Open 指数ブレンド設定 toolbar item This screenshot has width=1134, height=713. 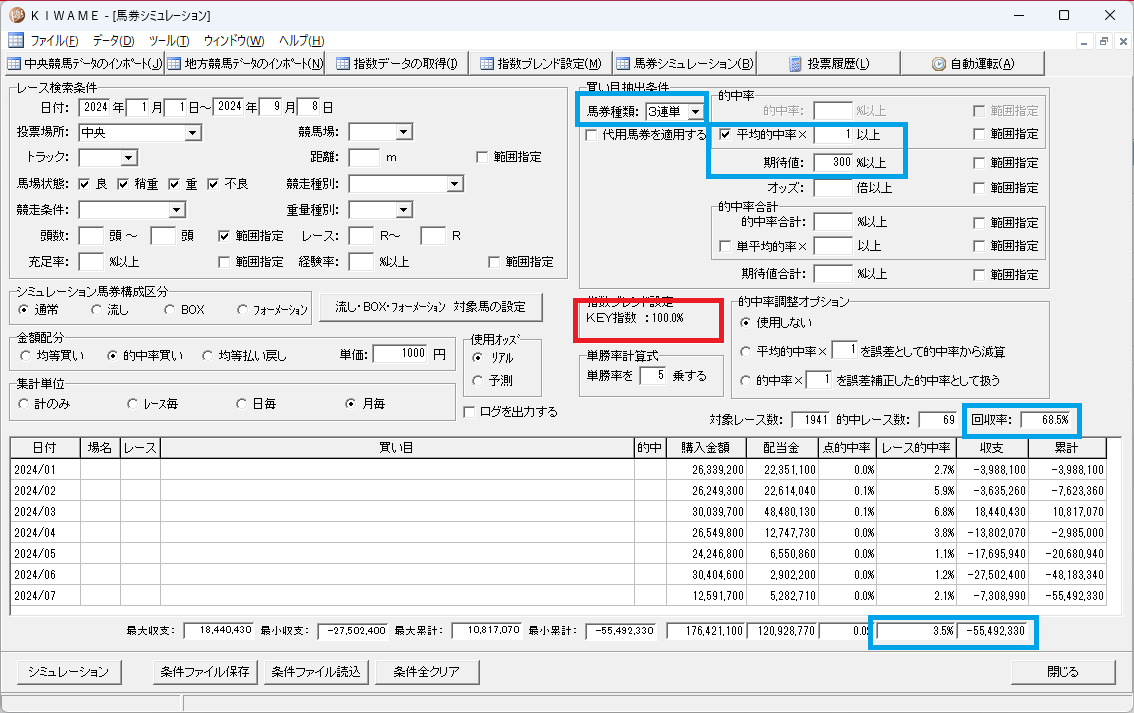pos(540,64)
